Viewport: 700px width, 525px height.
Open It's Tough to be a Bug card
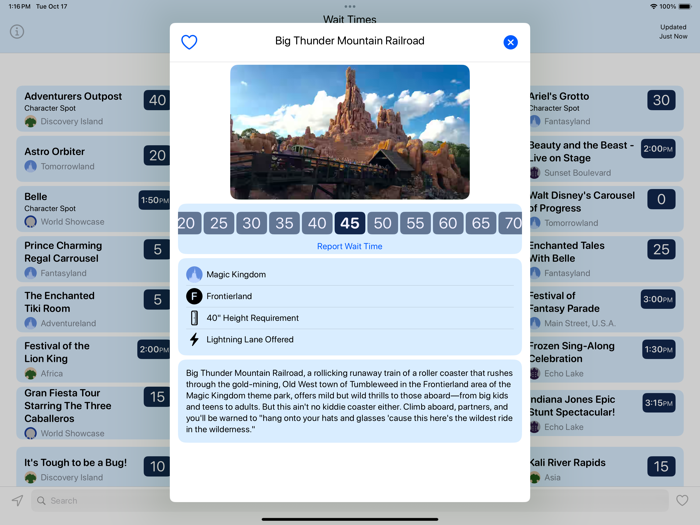pos(93,467)
